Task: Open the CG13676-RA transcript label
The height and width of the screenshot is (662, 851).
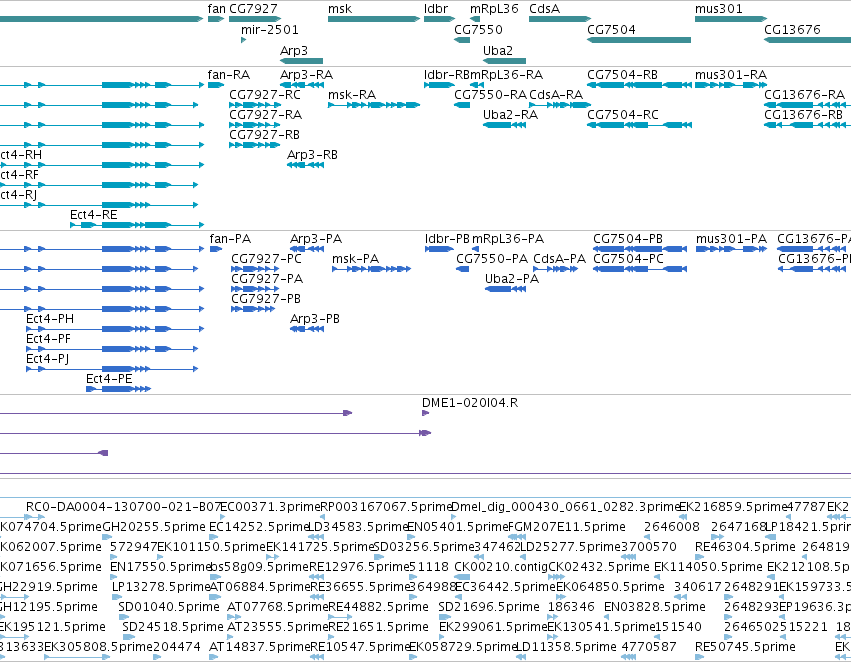Action: [x=804, y=95]
